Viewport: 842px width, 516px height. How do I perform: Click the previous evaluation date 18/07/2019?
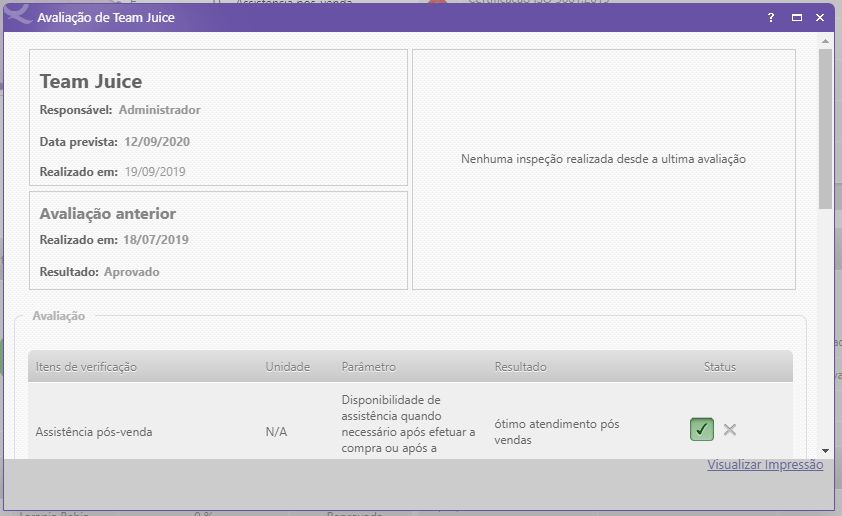156,239
